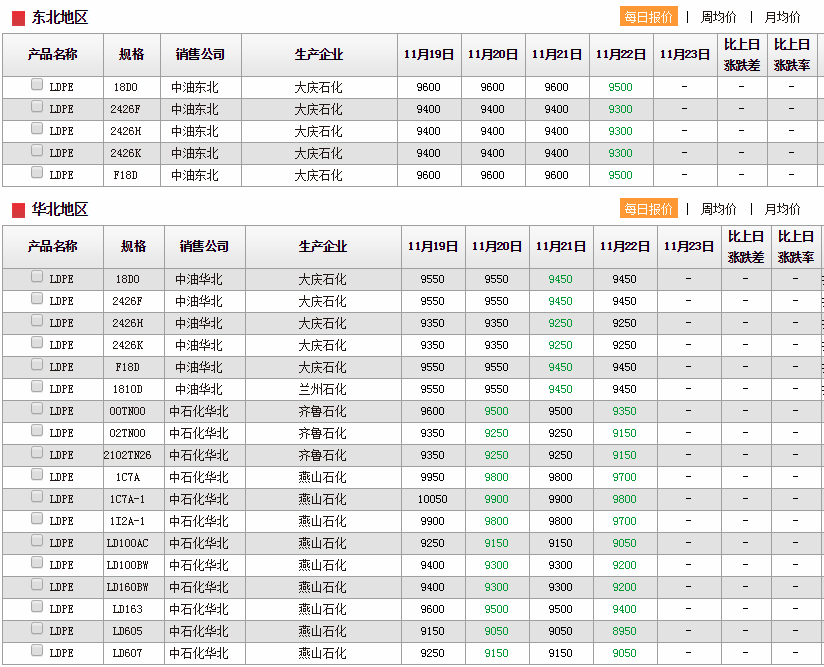The image size is (824, 667).
Task: Switch to 月均价 in 华北地区 section
Action: tap(782, 209)
